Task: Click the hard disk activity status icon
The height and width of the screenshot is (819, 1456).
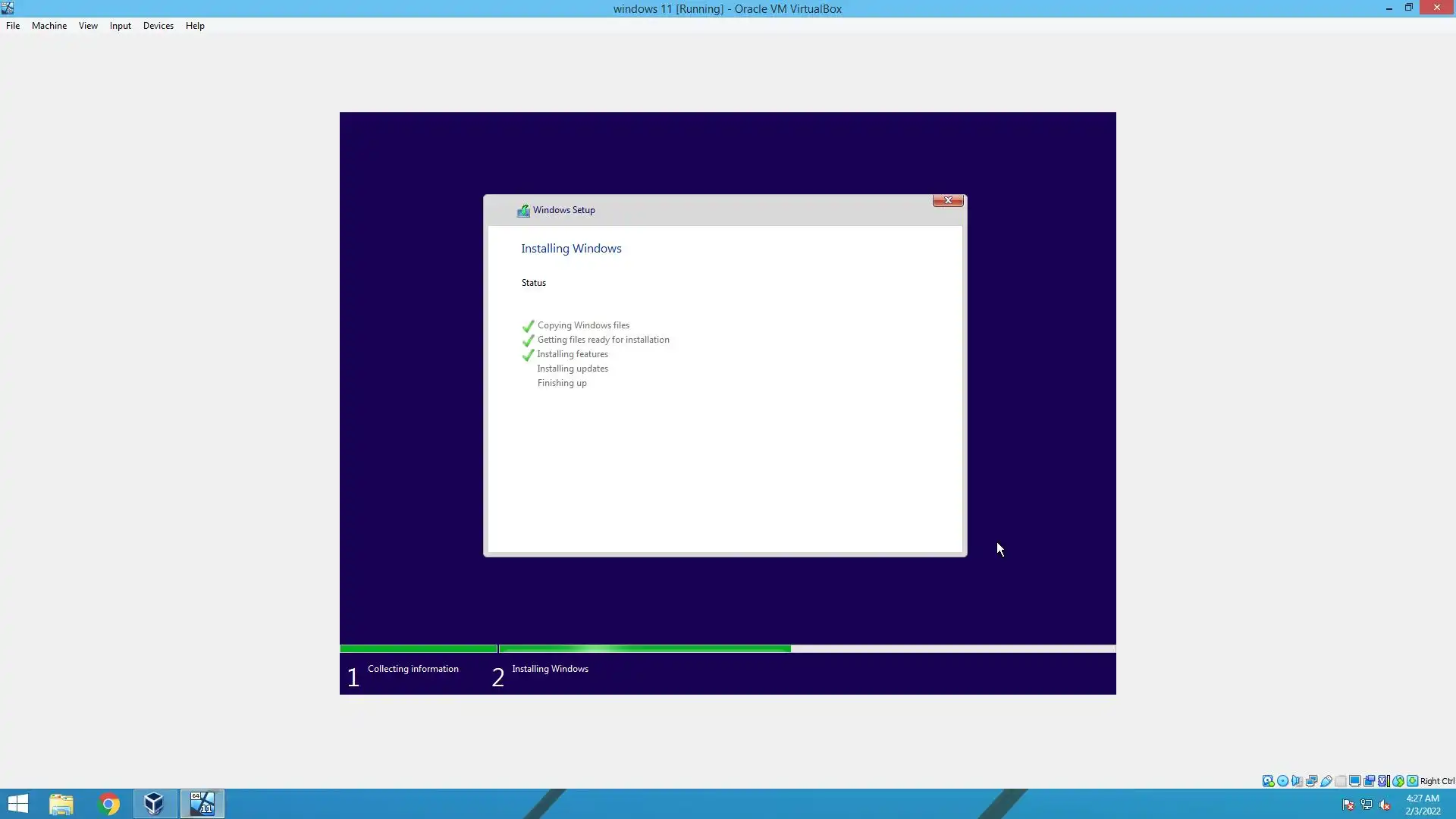Action: pyautogui.click(x=1268, y=781)
